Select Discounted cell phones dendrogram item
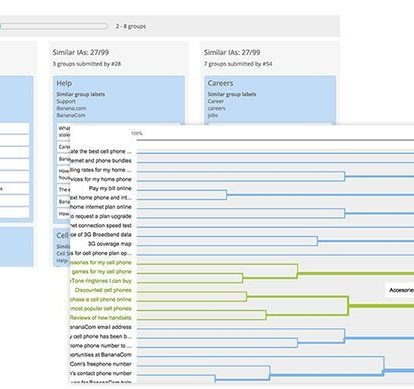 click(103, 290)
